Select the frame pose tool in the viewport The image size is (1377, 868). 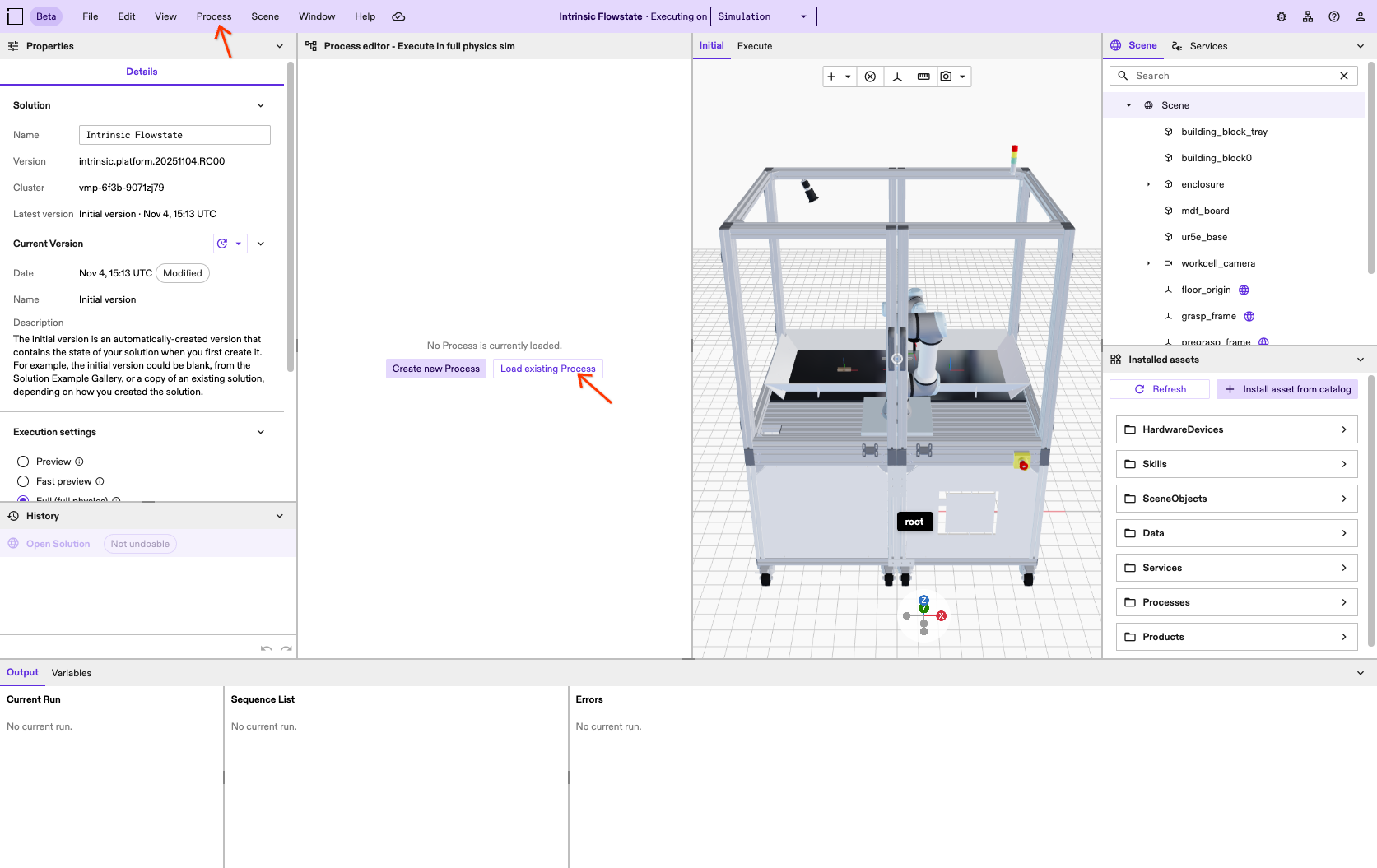coord(897,76)
